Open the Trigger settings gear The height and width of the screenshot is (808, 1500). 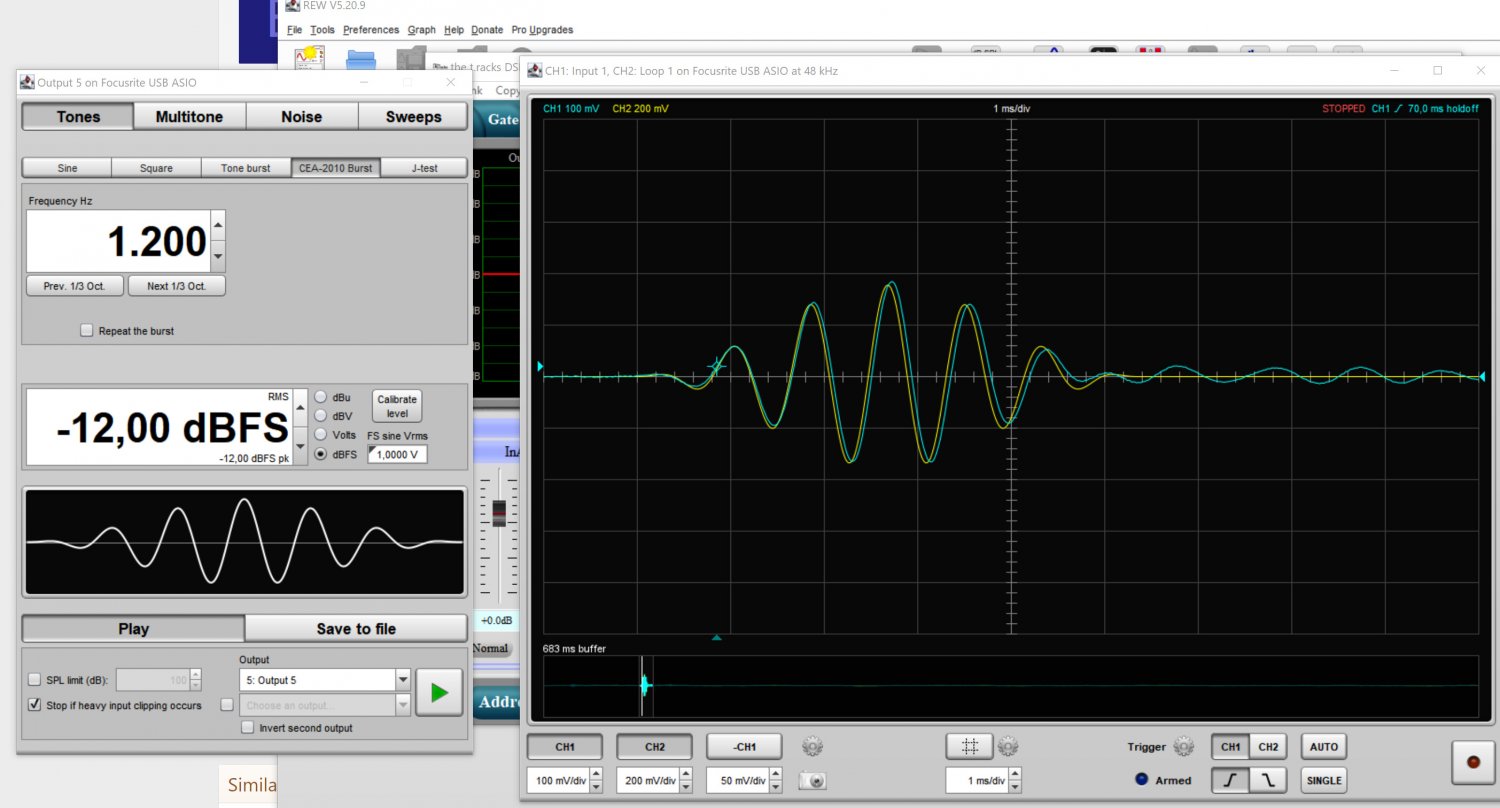coord(1184,746)
